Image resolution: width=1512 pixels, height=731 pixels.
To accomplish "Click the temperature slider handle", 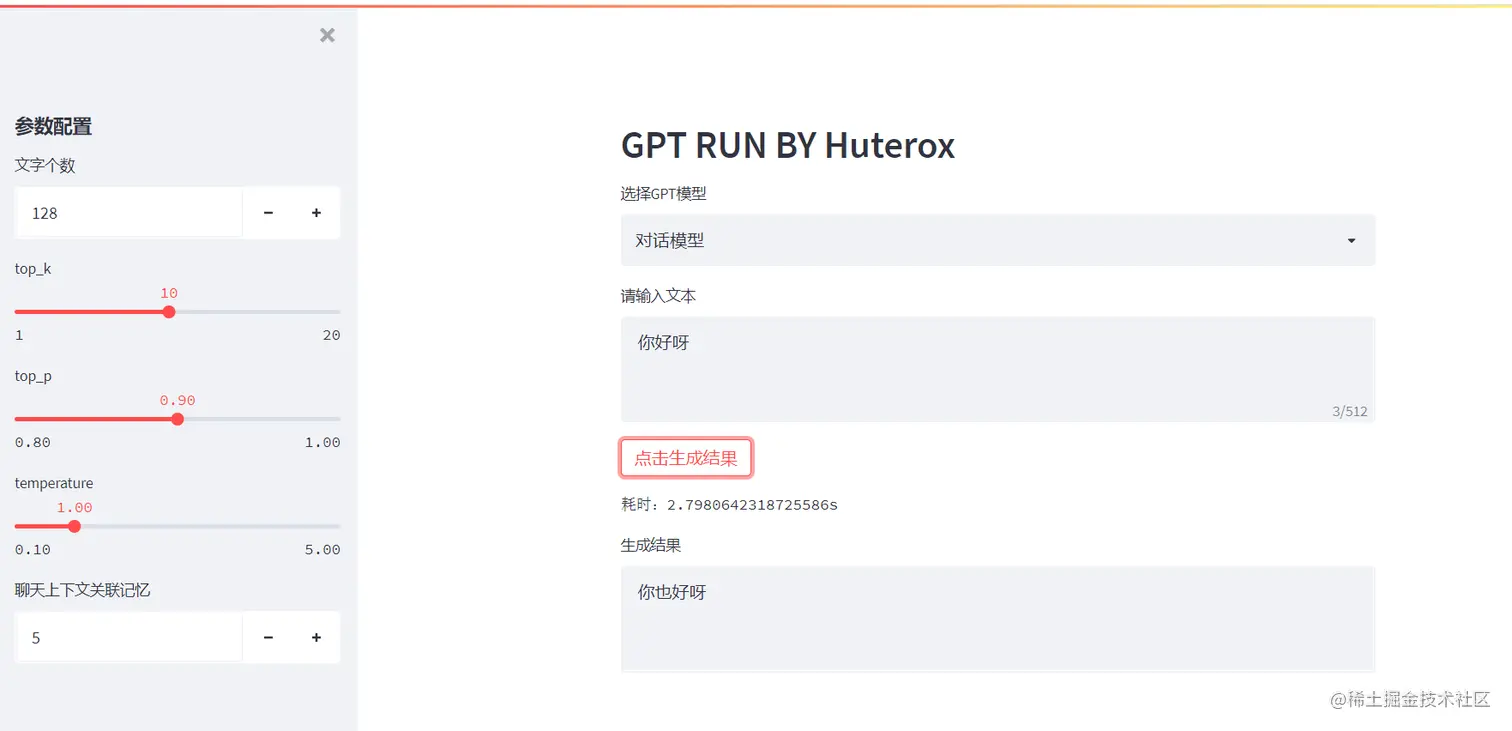I will point(74,526).
